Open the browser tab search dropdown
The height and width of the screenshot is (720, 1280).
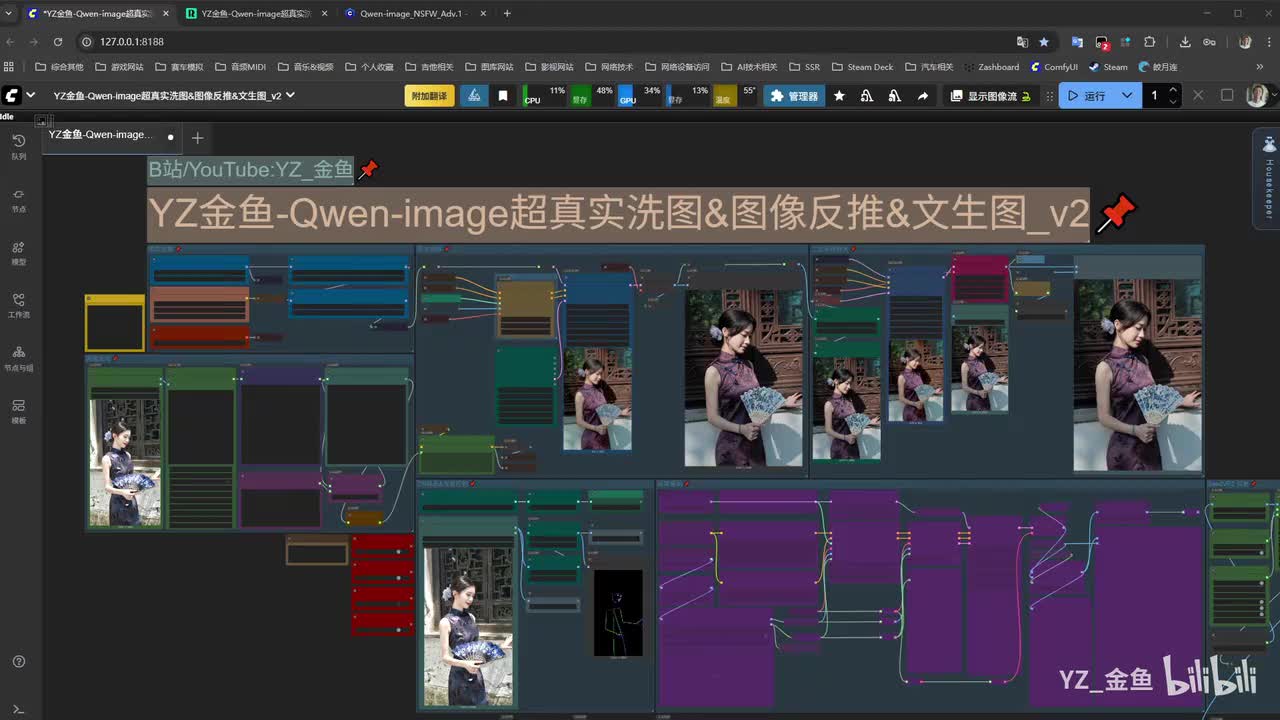(9, 14)
